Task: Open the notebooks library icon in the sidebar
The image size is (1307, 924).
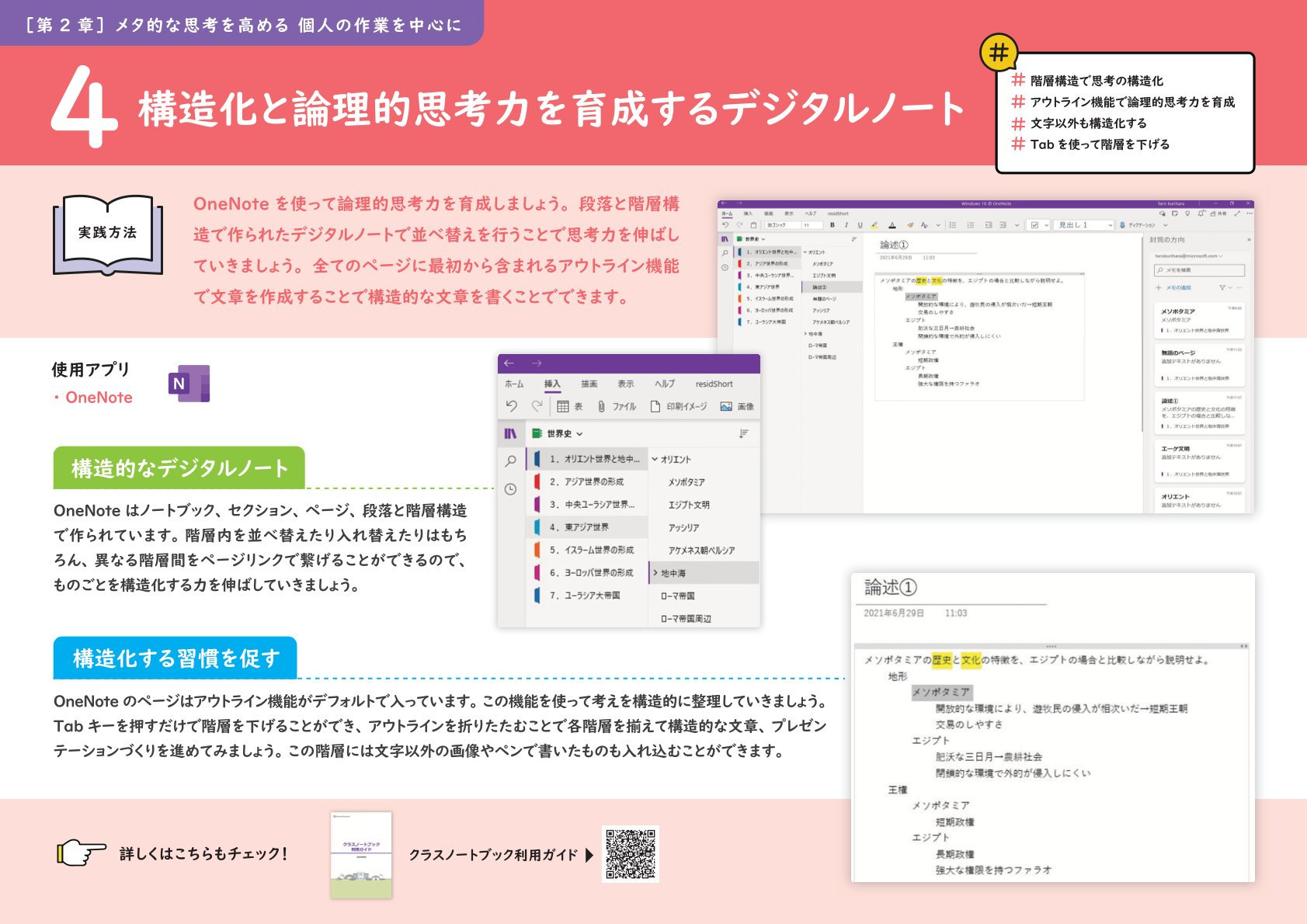Action: coord(511,434)
